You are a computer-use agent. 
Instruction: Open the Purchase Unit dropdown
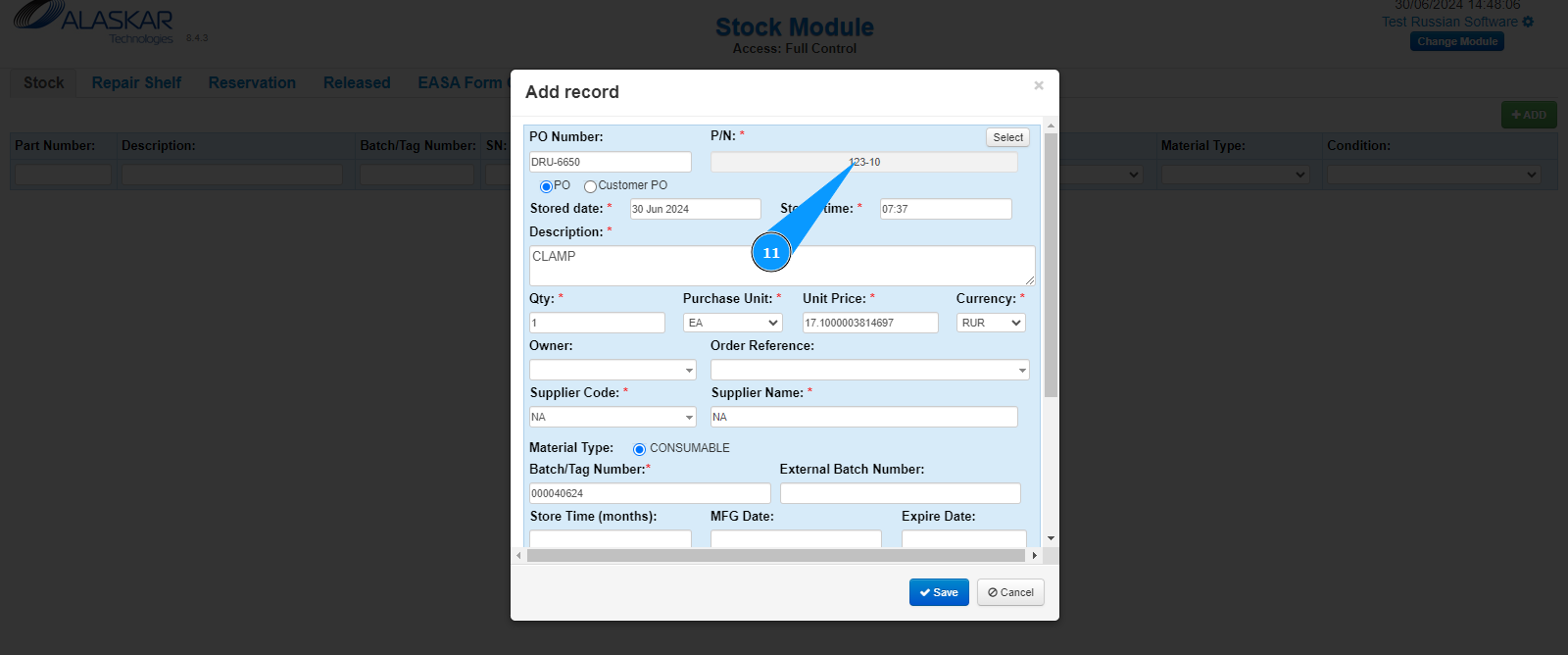(732, 323)
